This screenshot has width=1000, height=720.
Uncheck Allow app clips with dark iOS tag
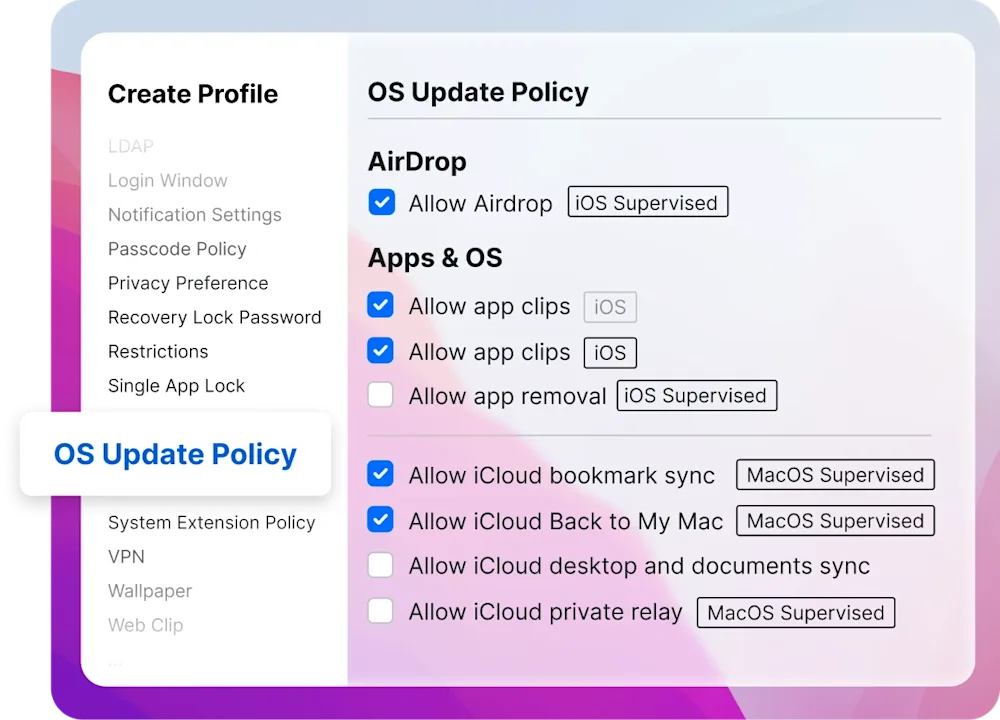coord(381,351)
